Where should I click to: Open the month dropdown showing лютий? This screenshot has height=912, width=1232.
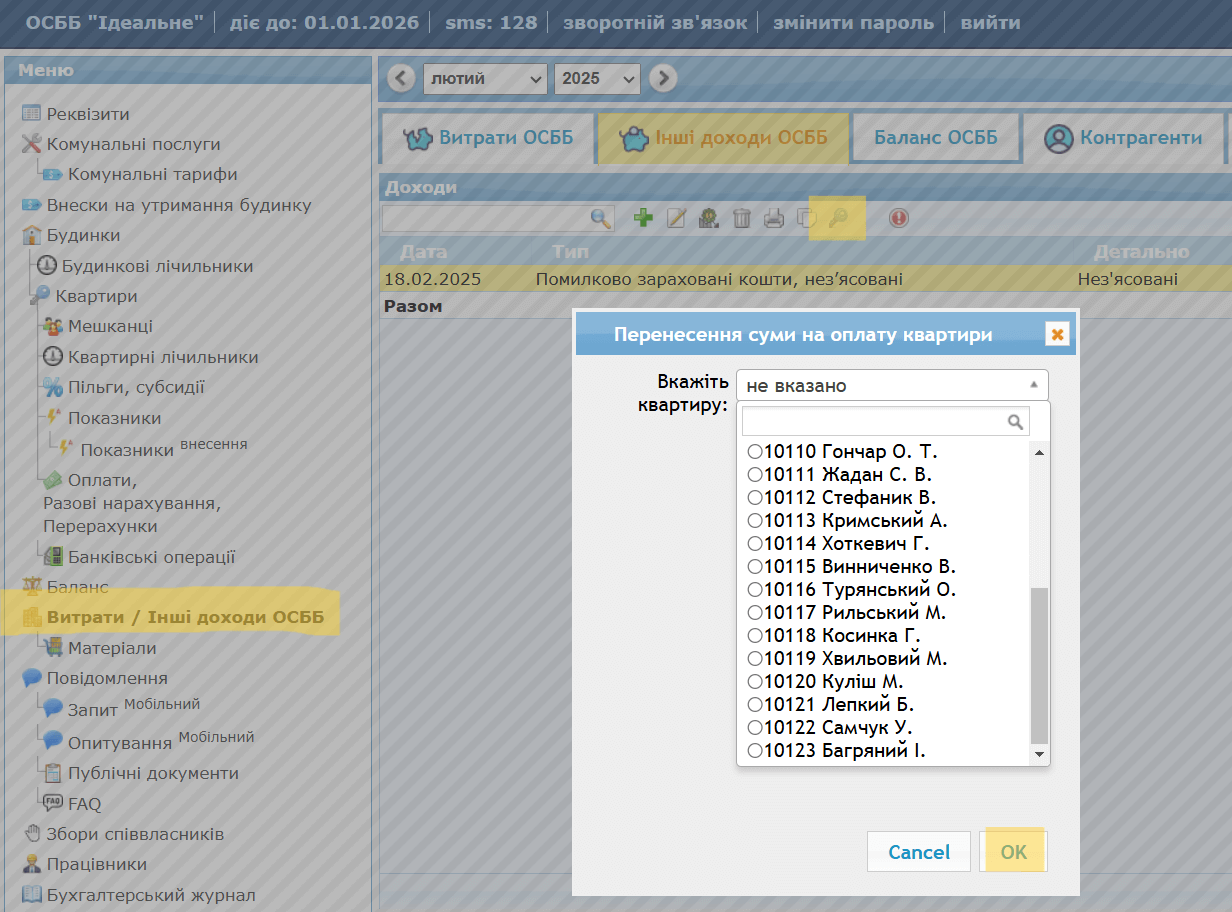[485, 78]
